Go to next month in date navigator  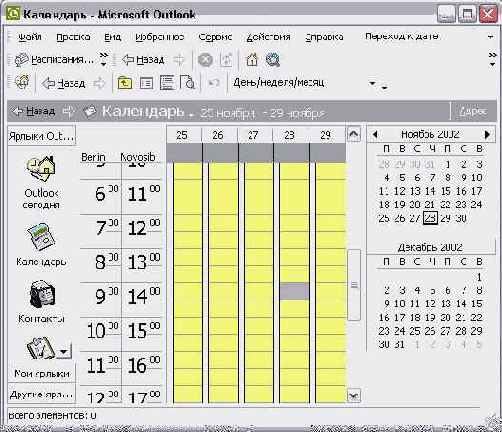pyautogui.click(x=487, y=134)
